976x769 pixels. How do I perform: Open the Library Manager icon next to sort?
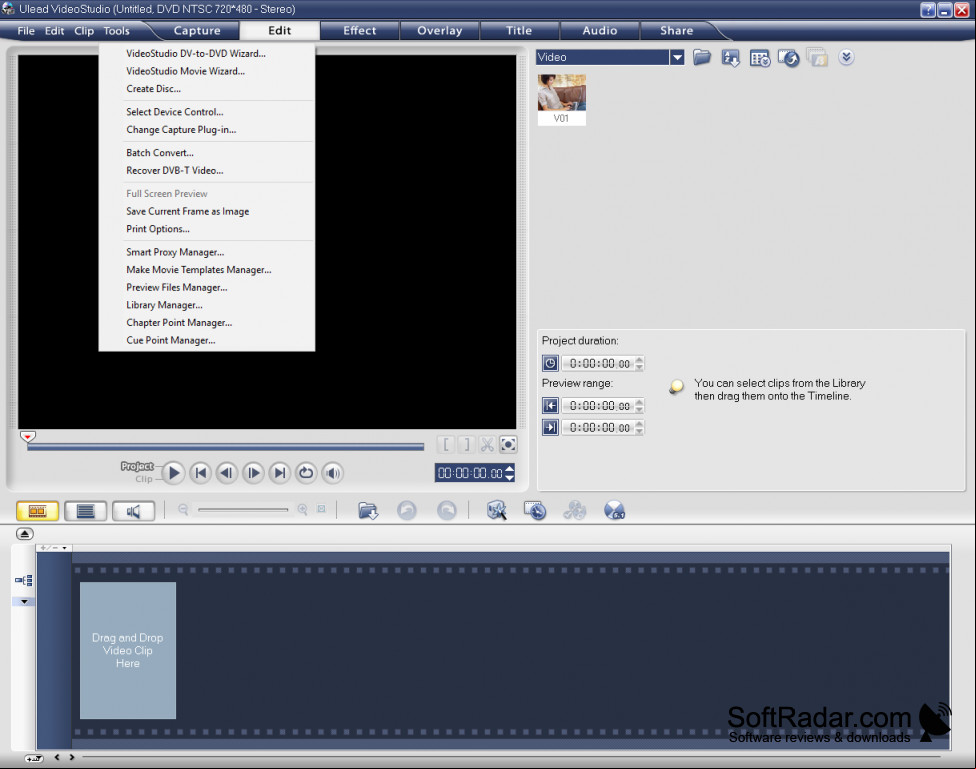[759, 58]
